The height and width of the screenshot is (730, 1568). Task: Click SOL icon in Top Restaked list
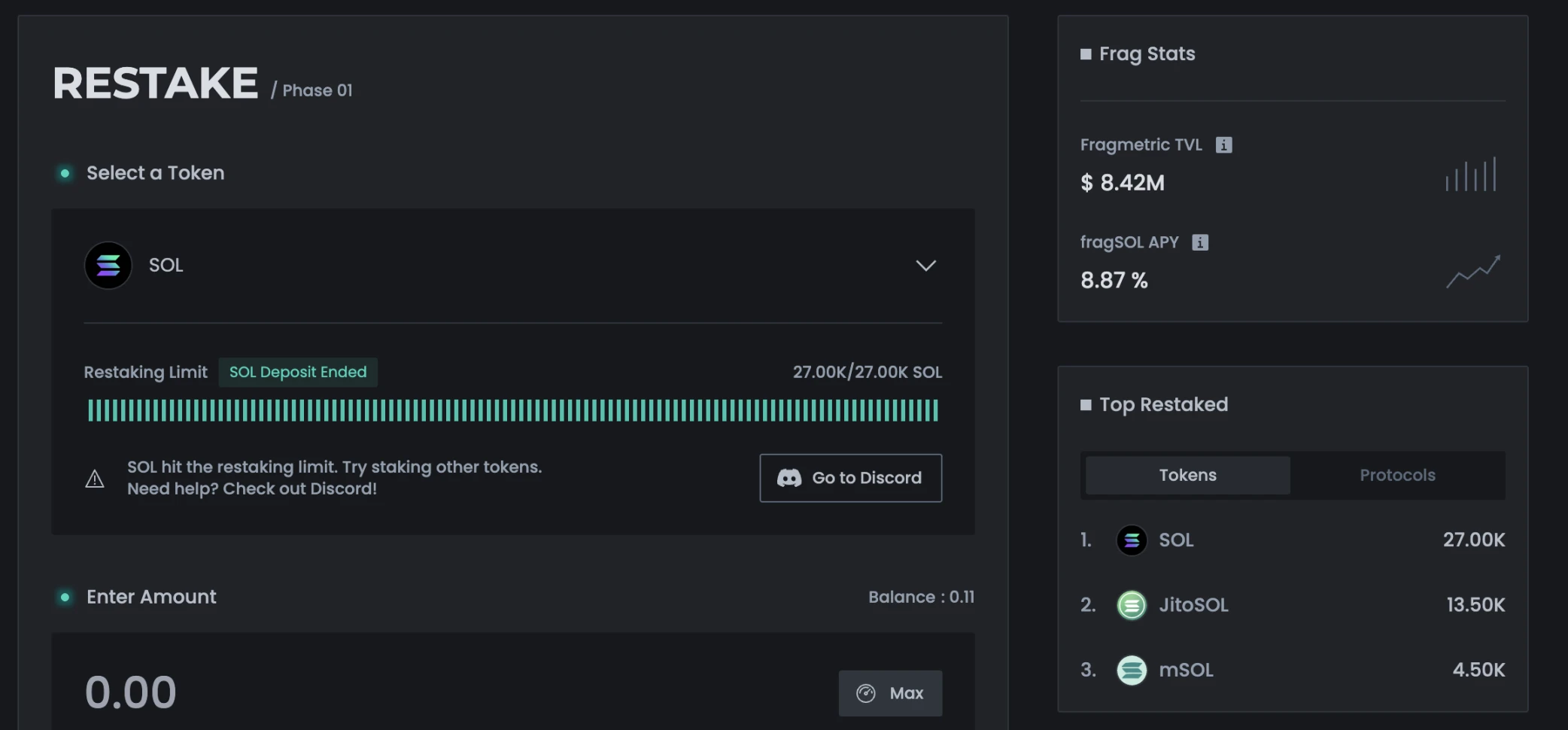coord(1131,540)
